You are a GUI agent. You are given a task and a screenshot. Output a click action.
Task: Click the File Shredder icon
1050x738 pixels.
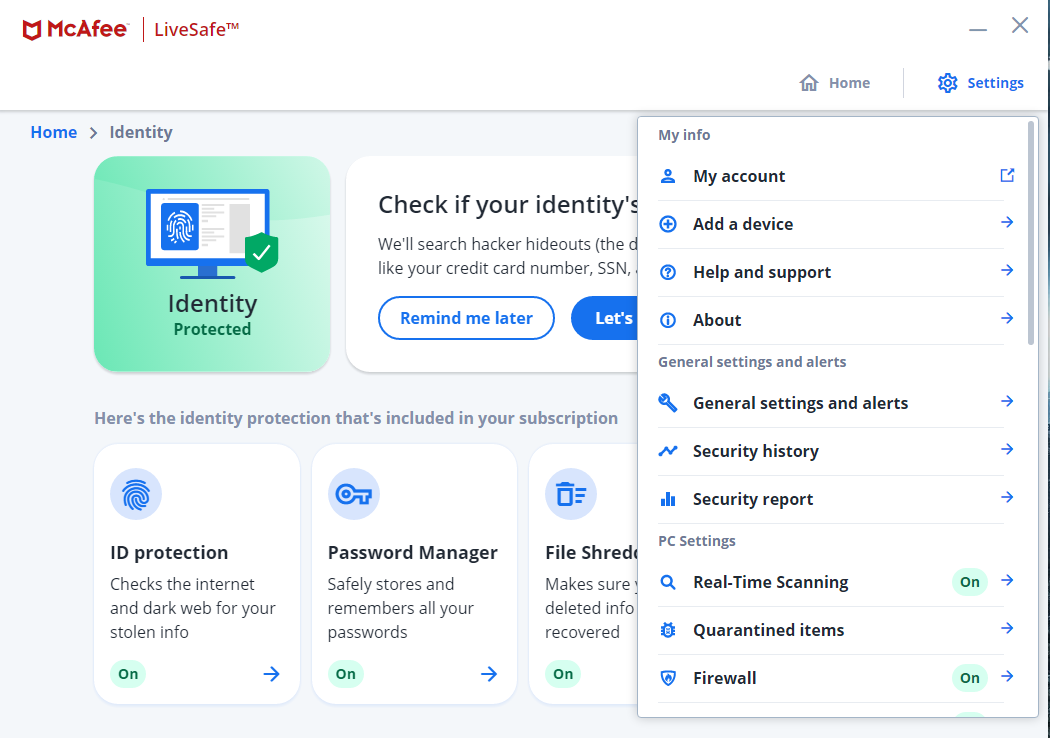pyautogui.click(x=571, y=494)
